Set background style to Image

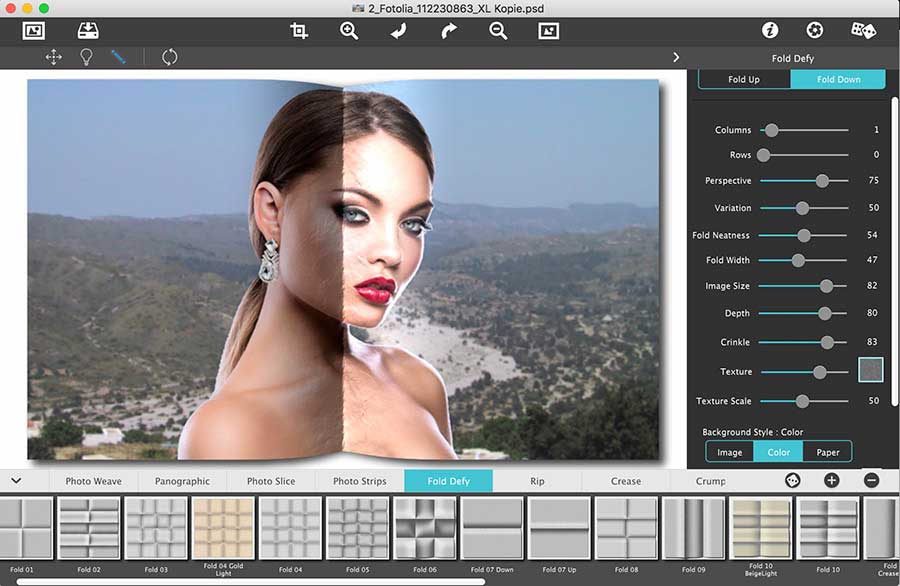click(730, 452)
